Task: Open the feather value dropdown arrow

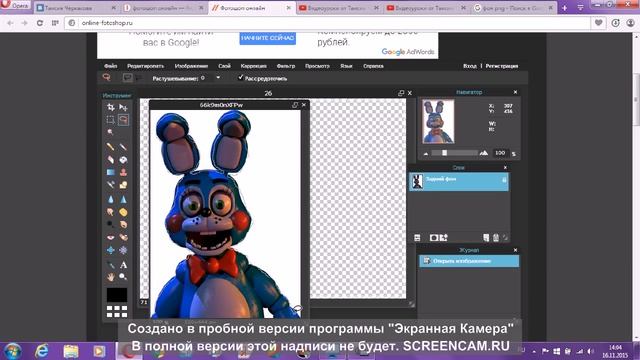Action: click(x=218, y=78)
